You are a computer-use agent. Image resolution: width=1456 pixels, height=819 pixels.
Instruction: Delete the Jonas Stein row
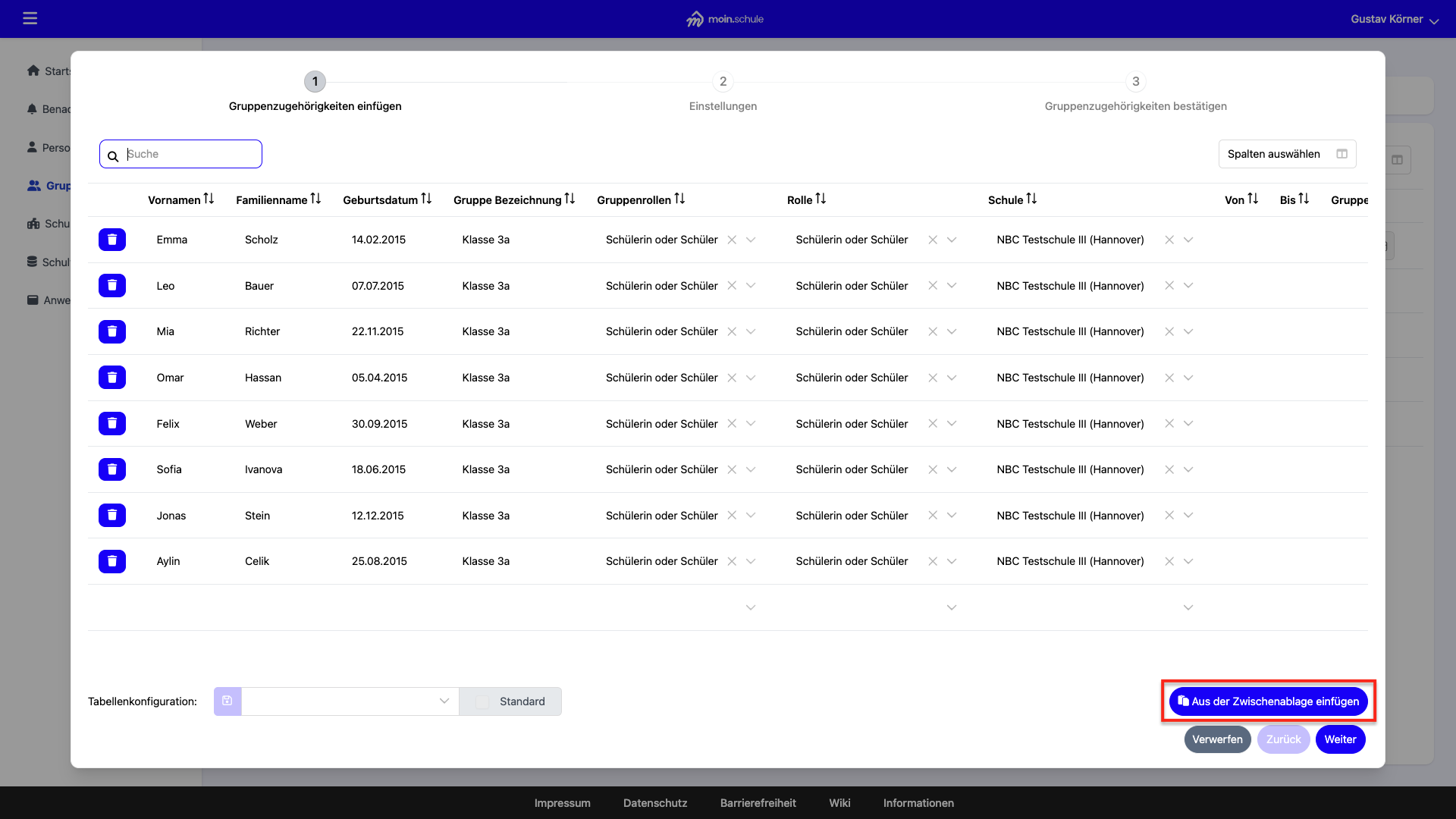coord(112,516)
